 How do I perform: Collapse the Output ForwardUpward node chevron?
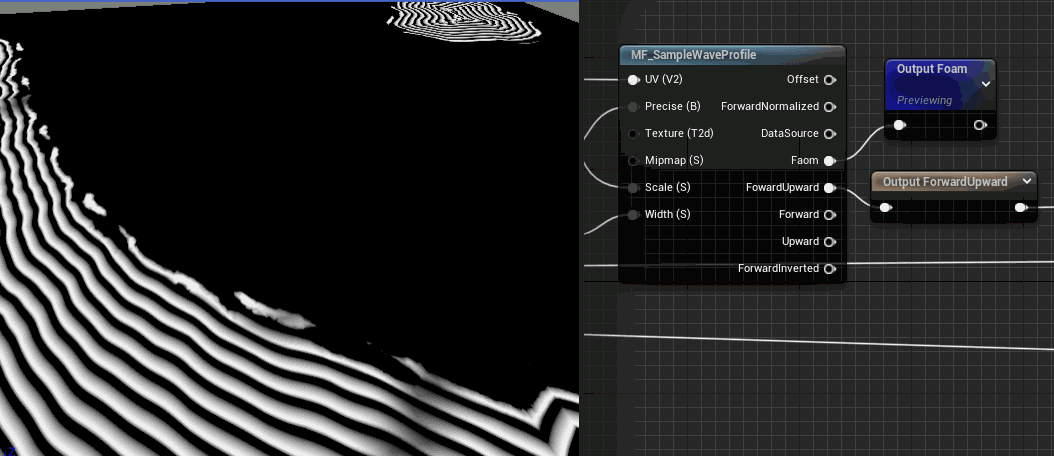[x=1026, y=181]
